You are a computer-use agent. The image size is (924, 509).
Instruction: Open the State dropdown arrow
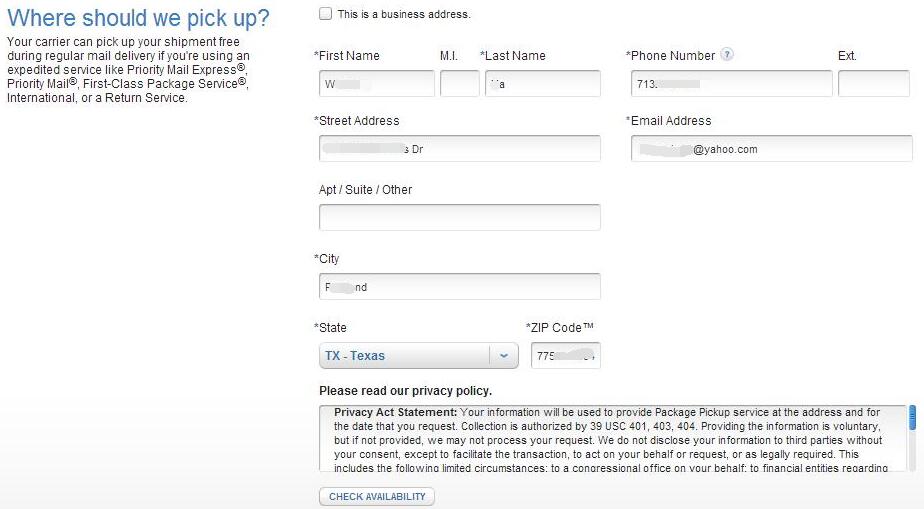click(x=504, y=356)
